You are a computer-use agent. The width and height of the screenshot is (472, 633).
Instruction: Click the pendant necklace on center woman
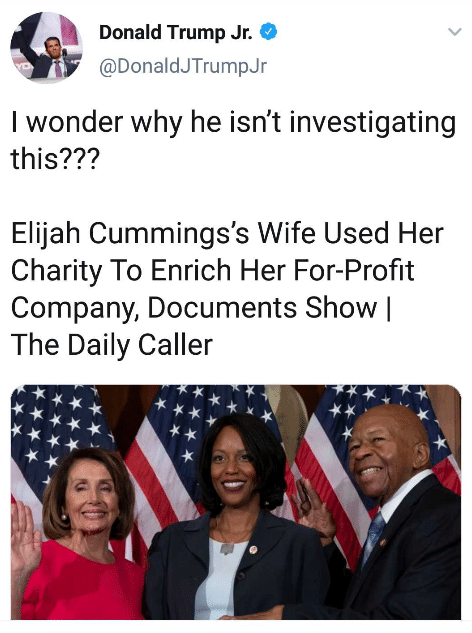(227, 548)
